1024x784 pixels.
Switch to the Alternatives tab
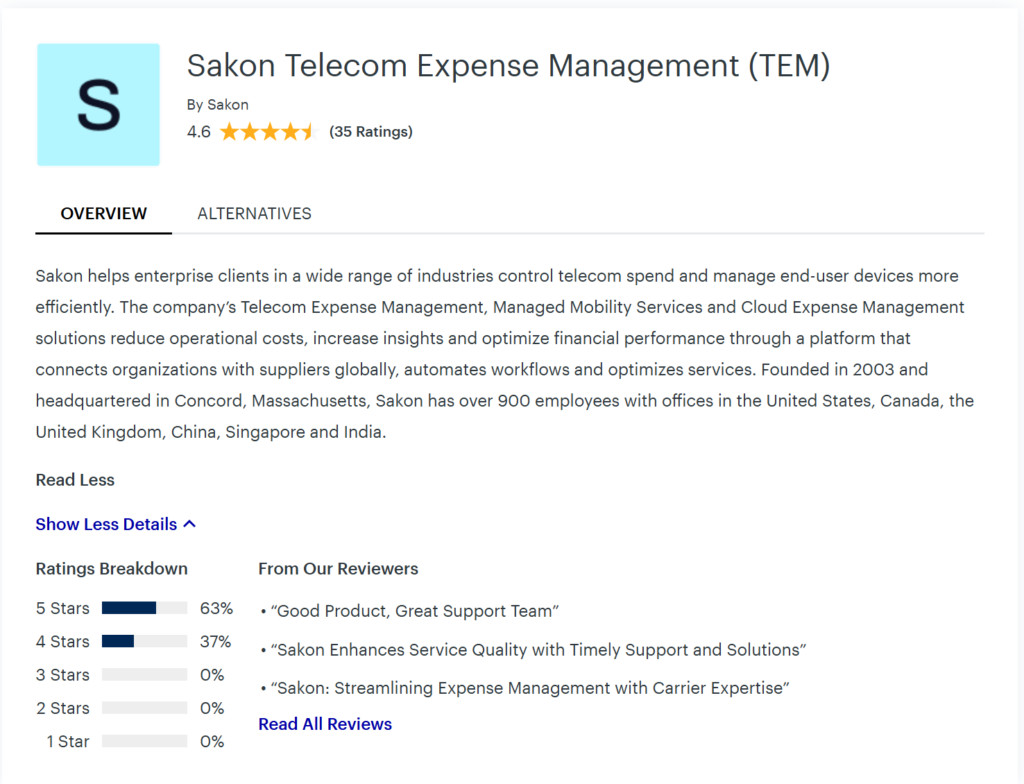tap(254, 213)
